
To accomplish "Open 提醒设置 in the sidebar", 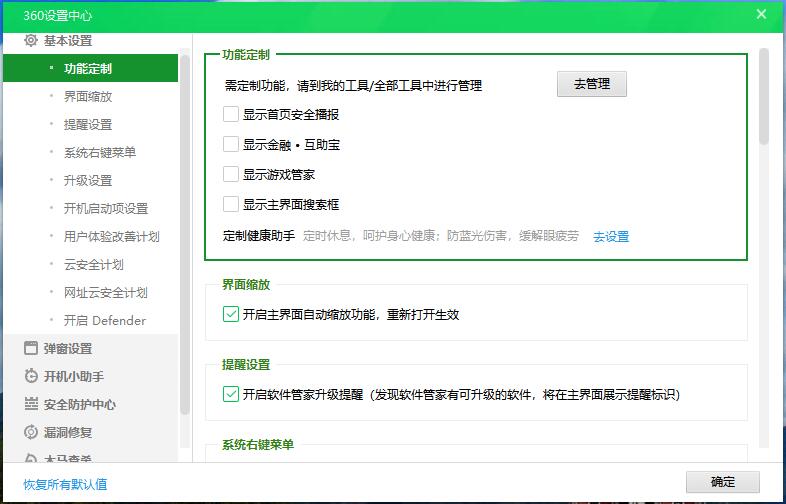I will point(88,125).
